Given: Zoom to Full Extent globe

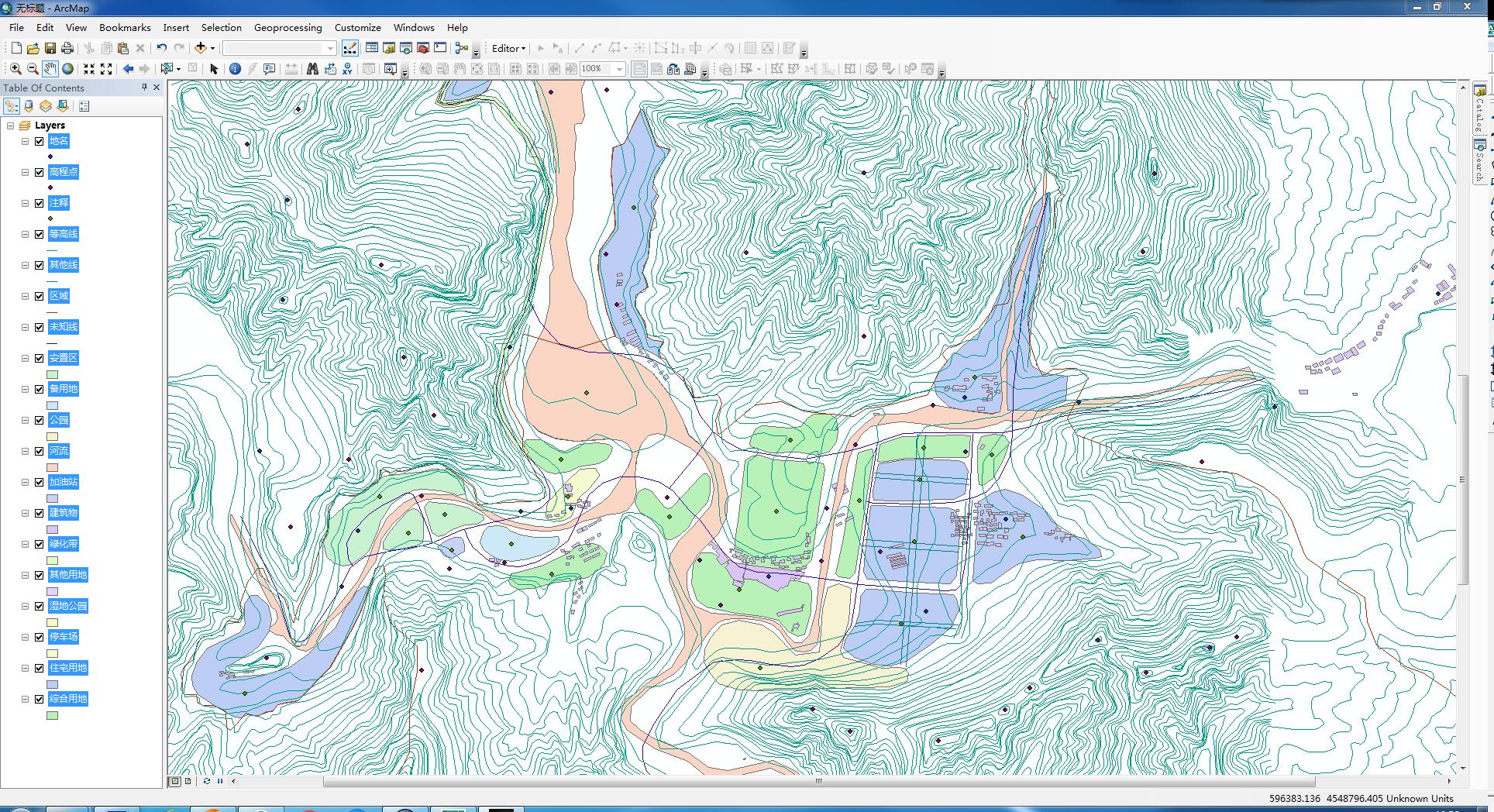Looking at the screenshot, I should click(68, 69).
